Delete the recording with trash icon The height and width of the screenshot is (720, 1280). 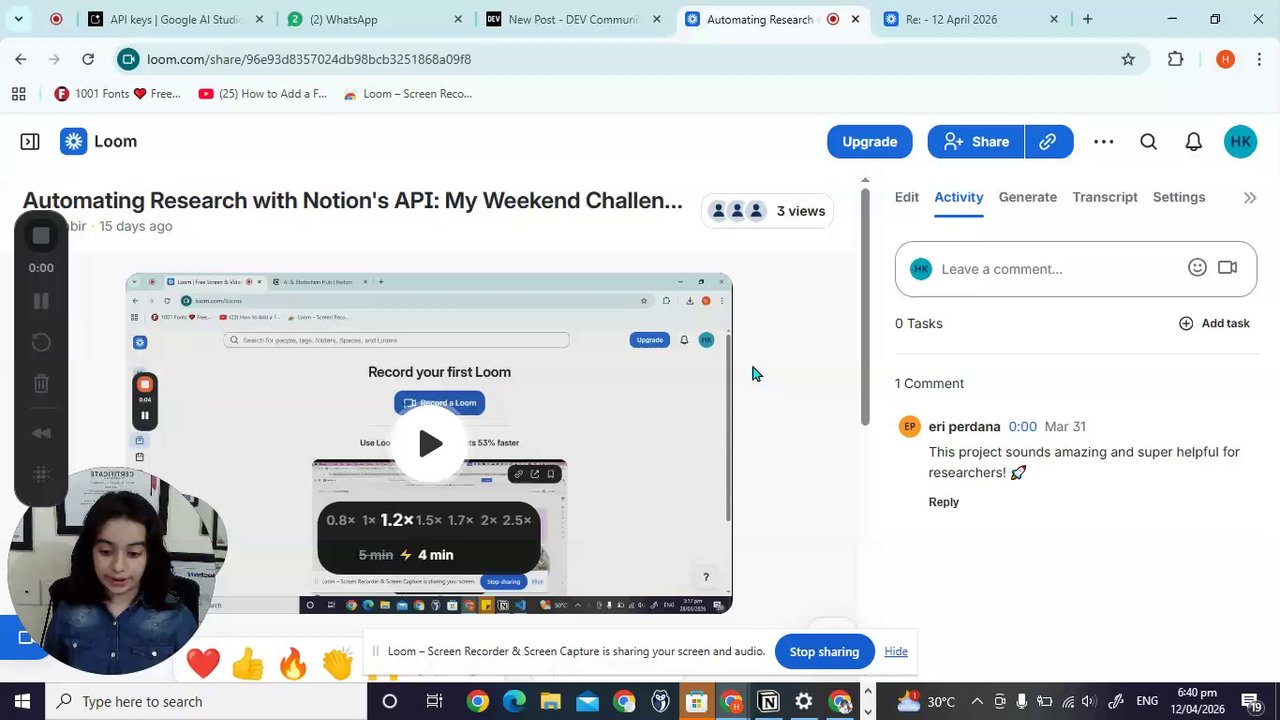[x=41, y=383]
